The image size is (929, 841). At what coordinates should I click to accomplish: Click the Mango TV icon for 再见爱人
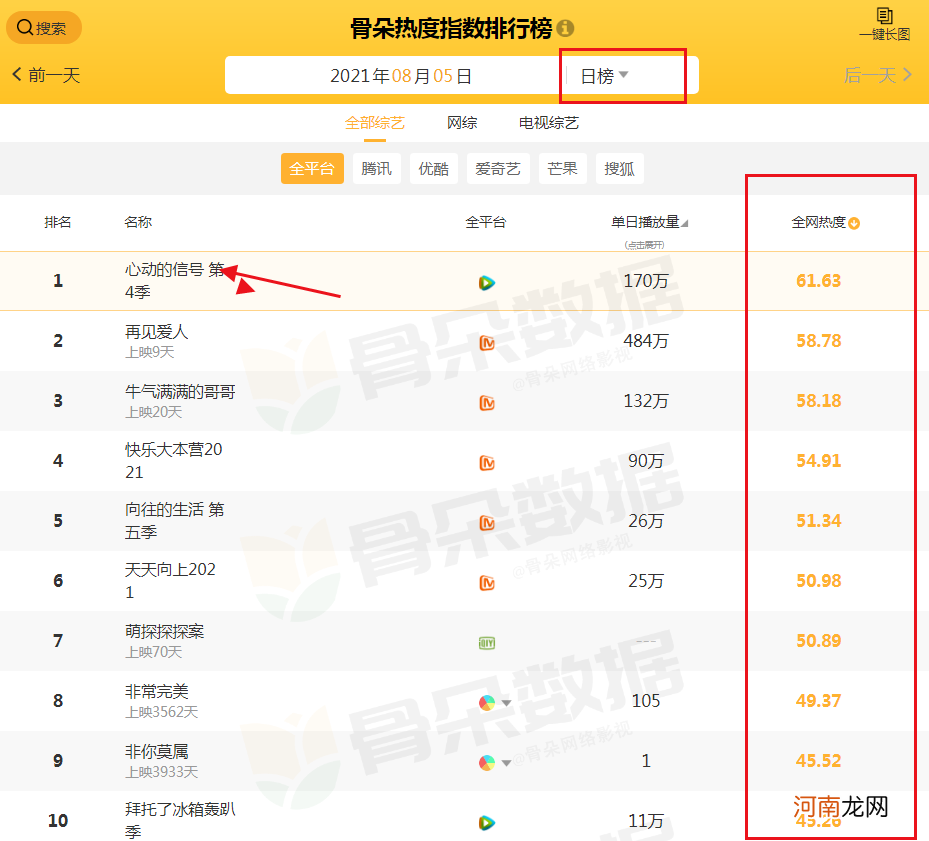pos(487,341)
